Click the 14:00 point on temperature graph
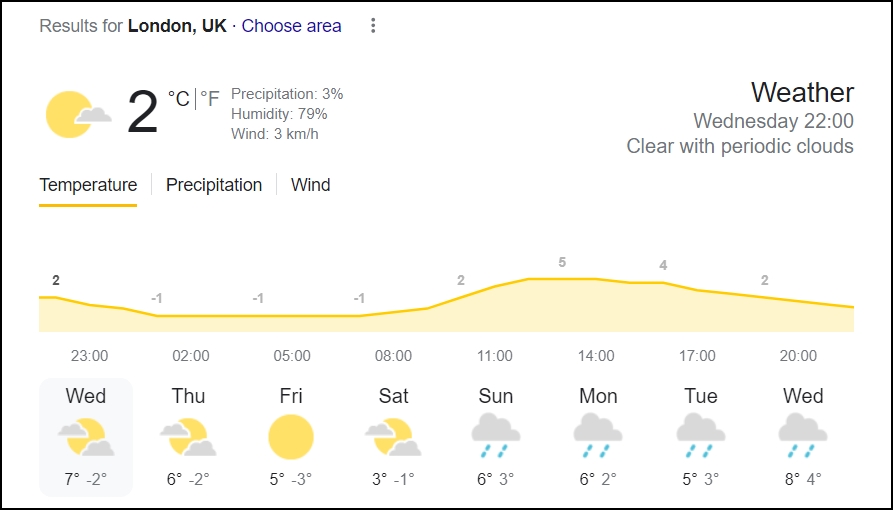 click(x=596, y=279)
